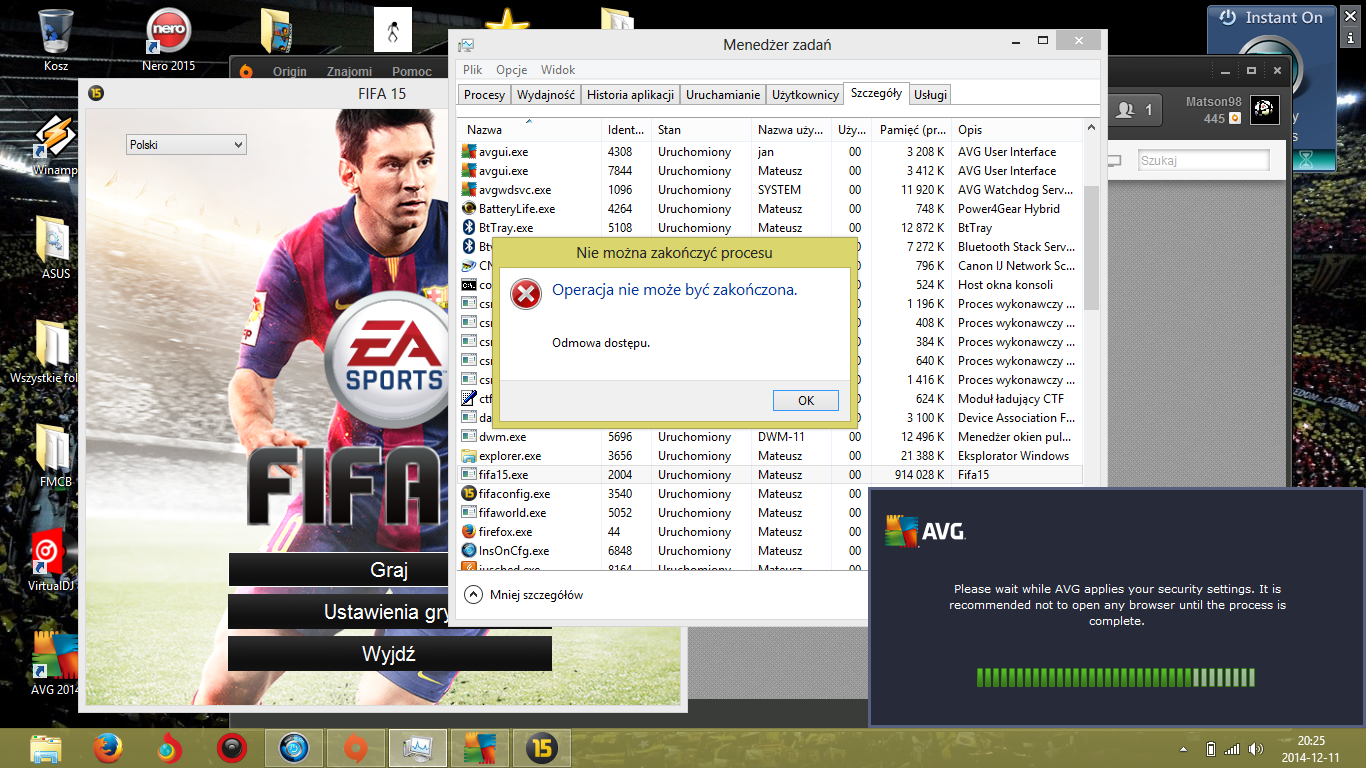Check the network signal tray icon
1366x768 pixels.
[1232, 749]
